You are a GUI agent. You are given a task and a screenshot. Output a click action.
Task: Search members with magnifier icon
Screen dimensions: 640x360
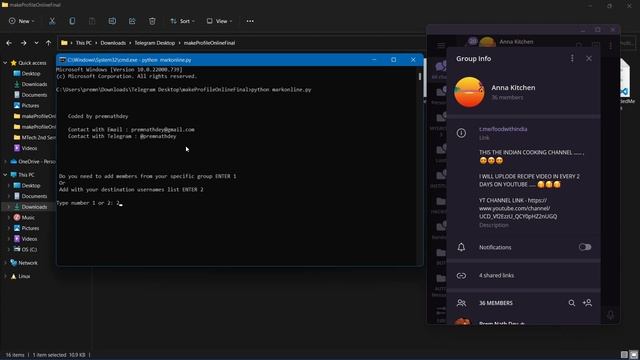pyautogui.click(x=571, y=303)
